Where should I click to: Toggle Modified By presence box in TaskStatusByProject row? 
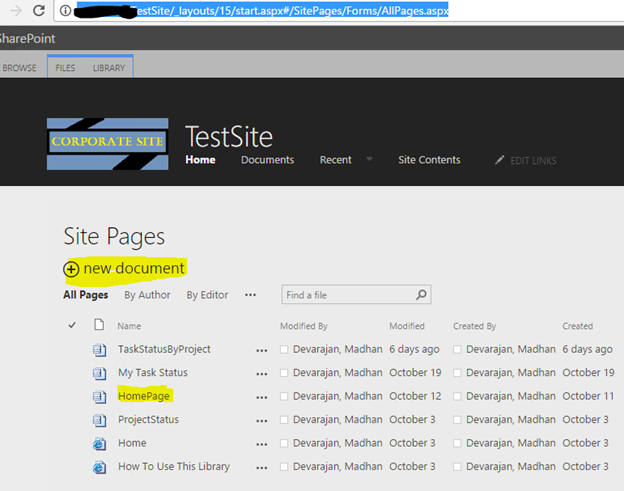(284, 349)
